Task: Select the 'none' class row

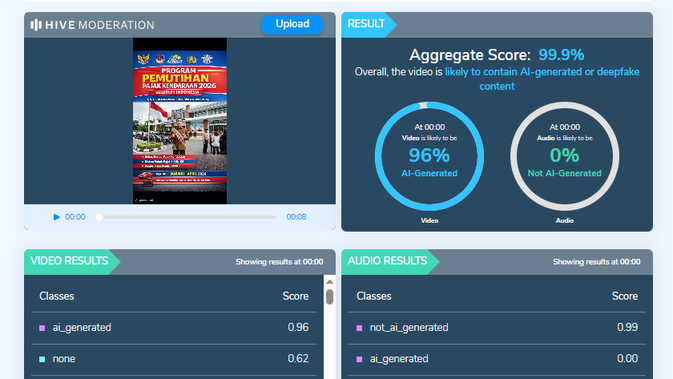Action: pyautogui.click(x=174, y=359)
